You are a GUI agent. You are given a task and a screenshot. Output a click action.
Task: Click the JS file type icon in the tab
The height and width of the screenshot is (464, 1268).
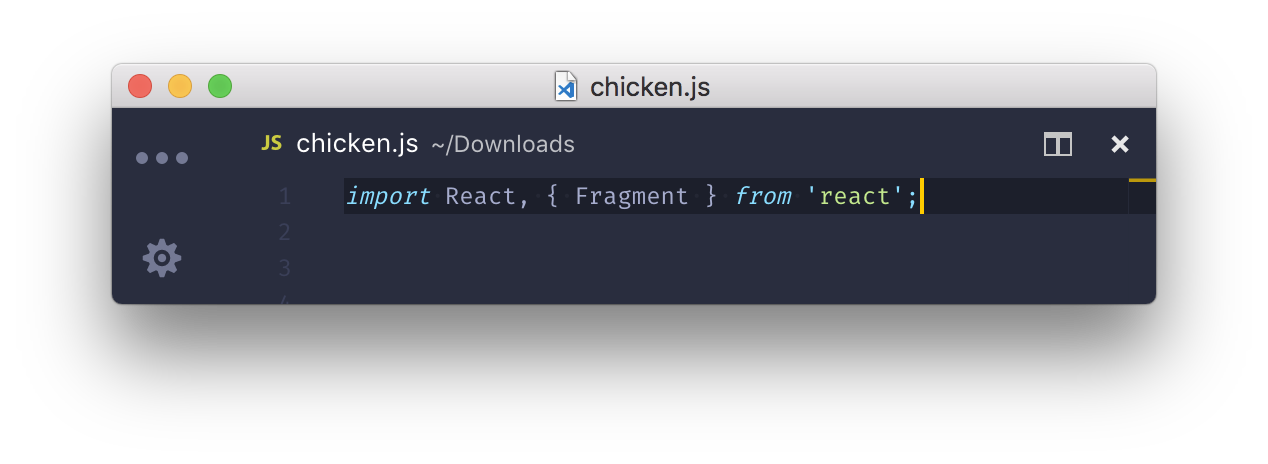pos(271,143)
